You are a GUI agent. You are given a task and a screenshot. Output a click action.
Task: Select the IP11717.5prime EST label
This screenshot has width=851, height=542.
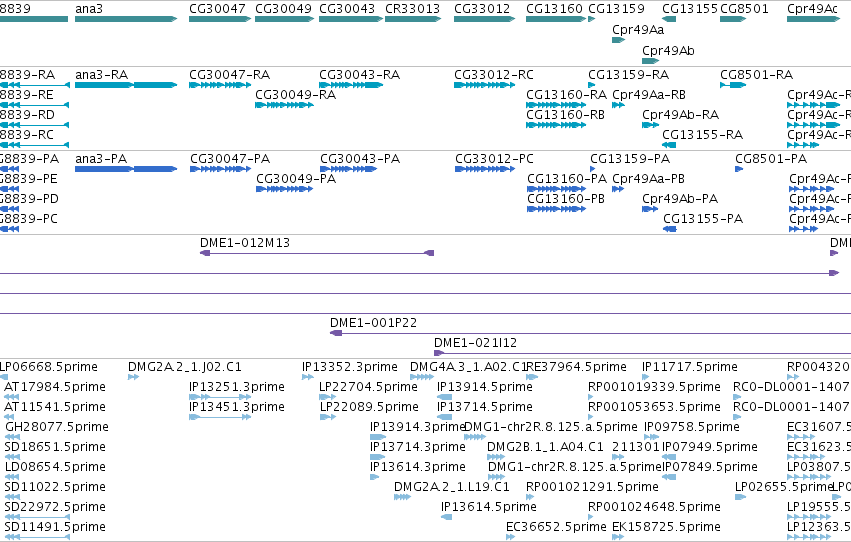pos(689,367)
